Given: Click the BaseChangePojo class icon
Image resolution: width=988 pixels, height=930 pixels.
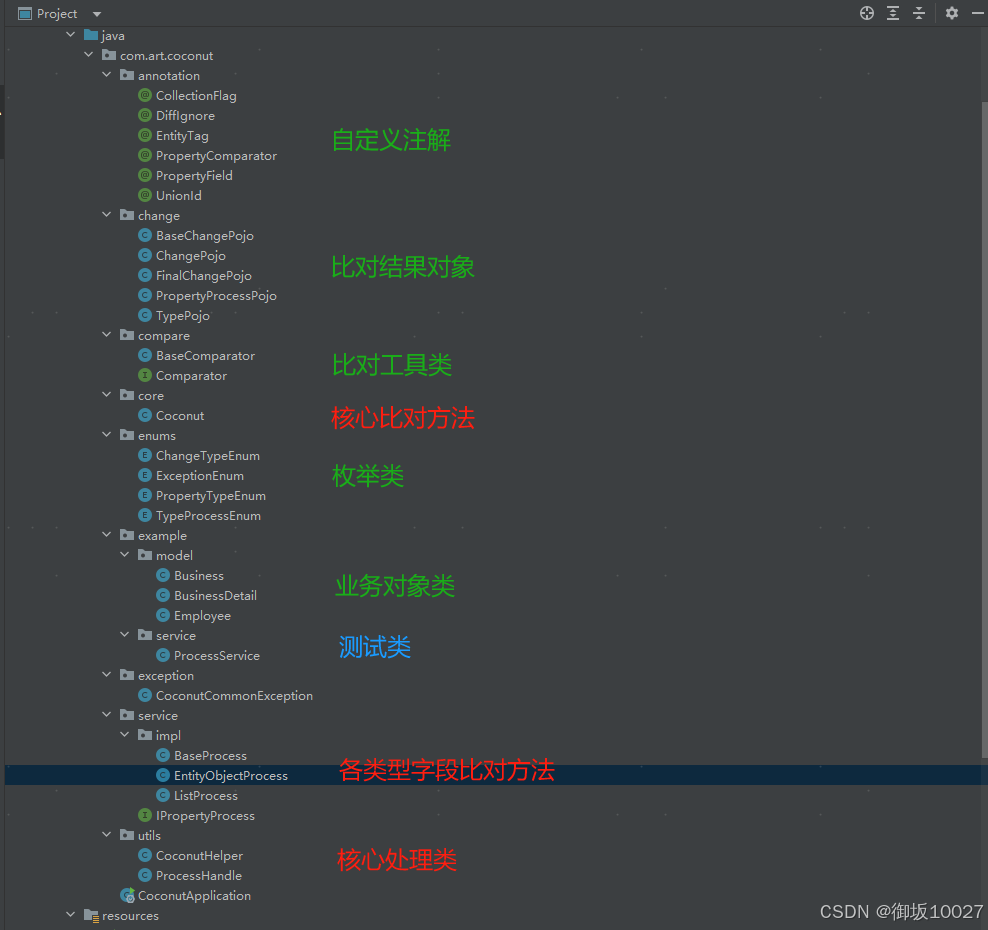Looking at the screenshot, I should pos(145,236).
